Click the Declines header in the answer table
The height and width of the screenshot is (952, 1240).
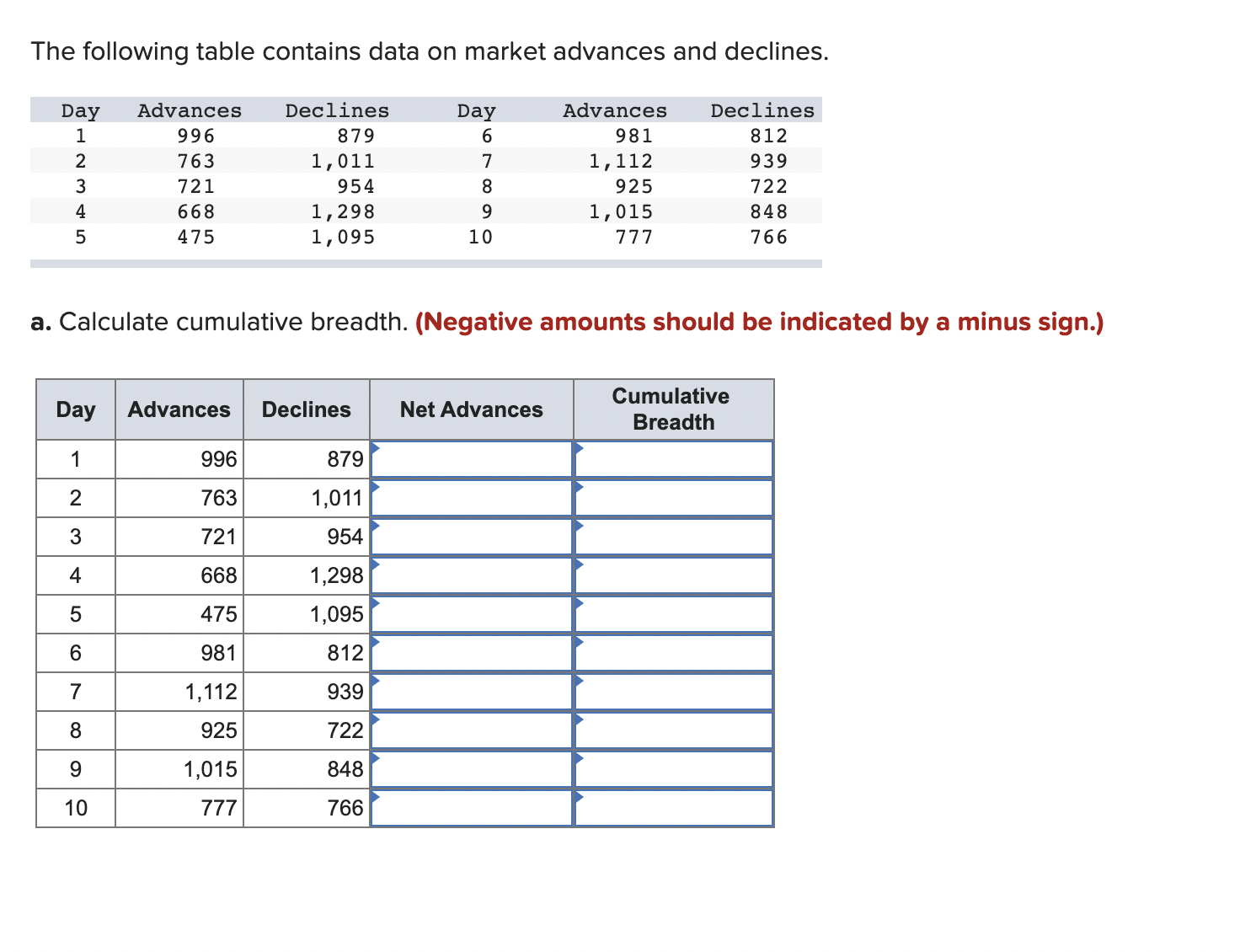[x=306, y=409]
